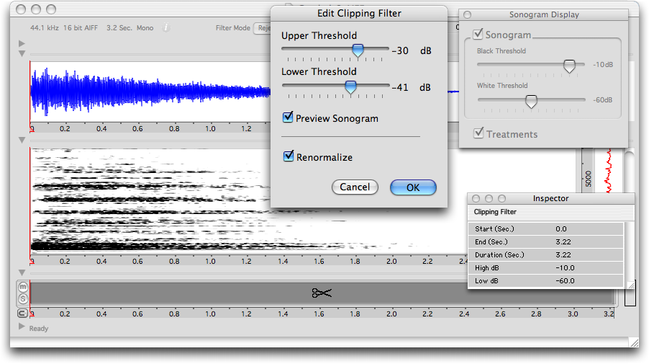Click the Upper Threshold slider knob
The width and height of the screenshot is (649, 364).
[x=358, y=51]
